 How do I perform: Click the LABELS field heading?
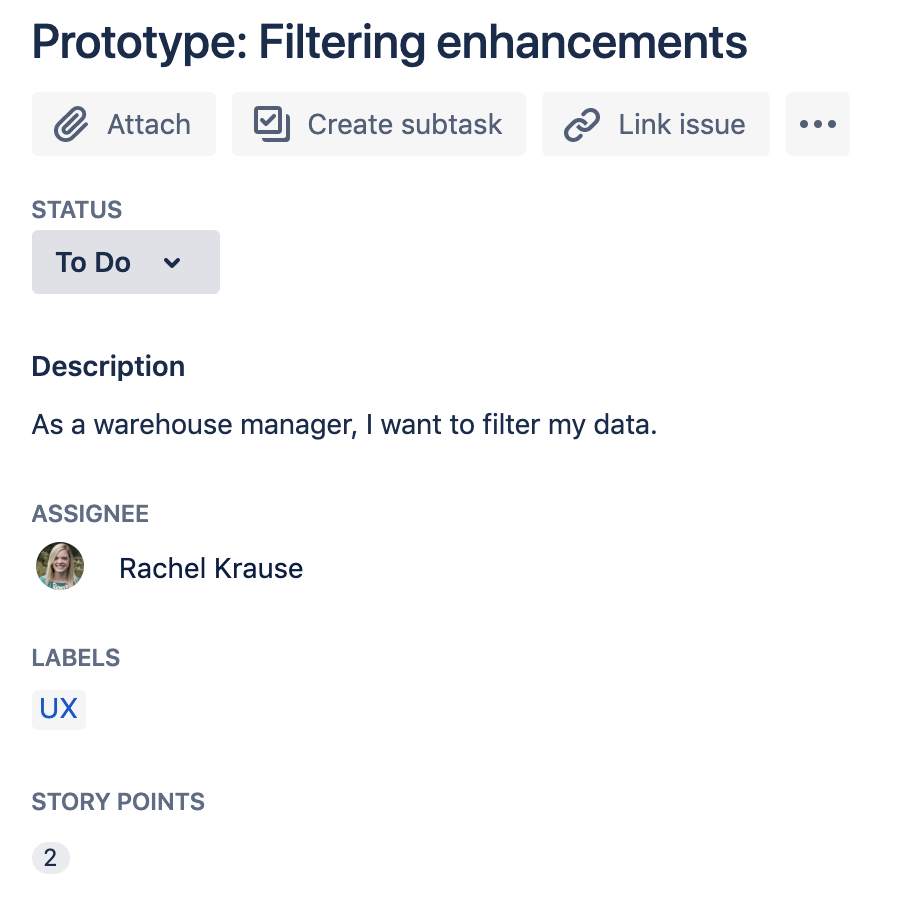(76, 658)
